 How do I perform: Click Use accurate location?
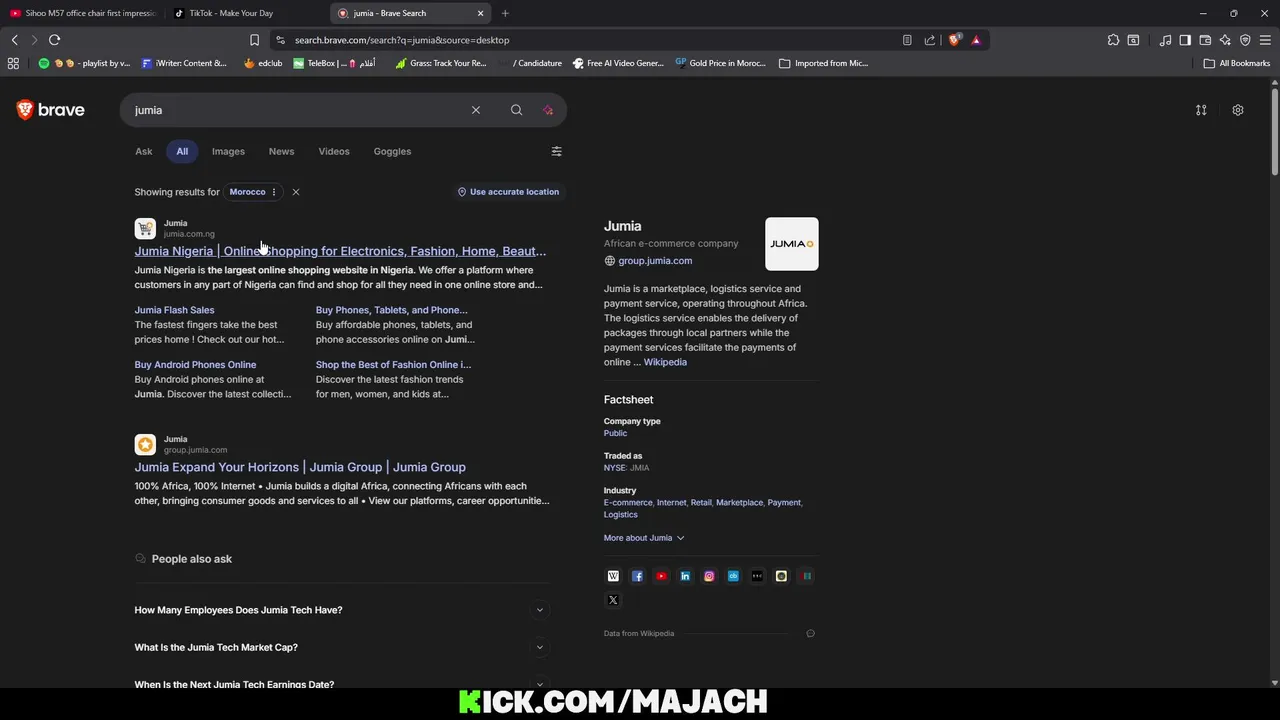point(508,192)
